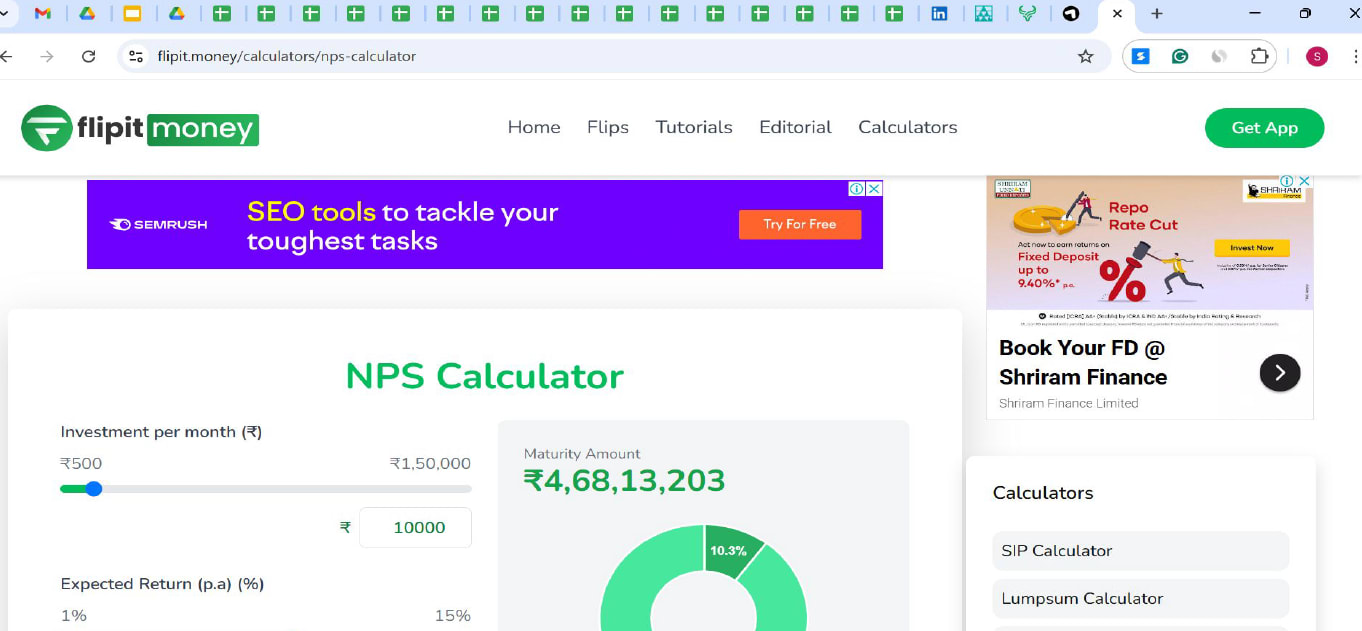Reload the NPS calculator page
This screenshot has height=631, width=1362.
(x=88, y=56)
